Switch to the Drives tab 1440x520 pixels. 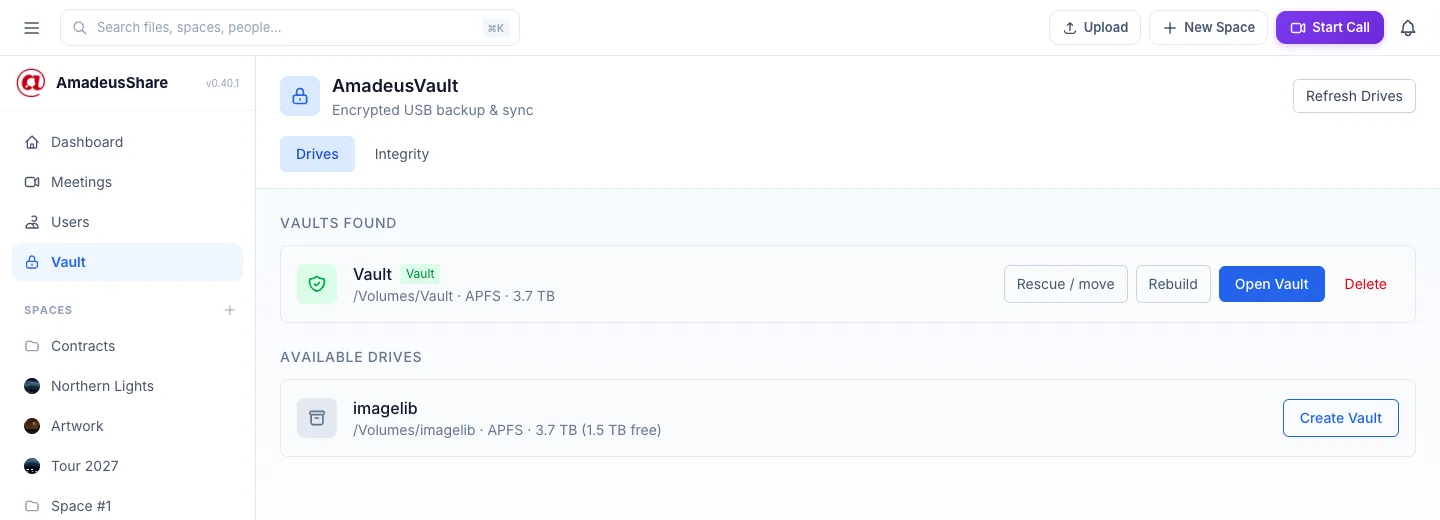pos(317,154)
